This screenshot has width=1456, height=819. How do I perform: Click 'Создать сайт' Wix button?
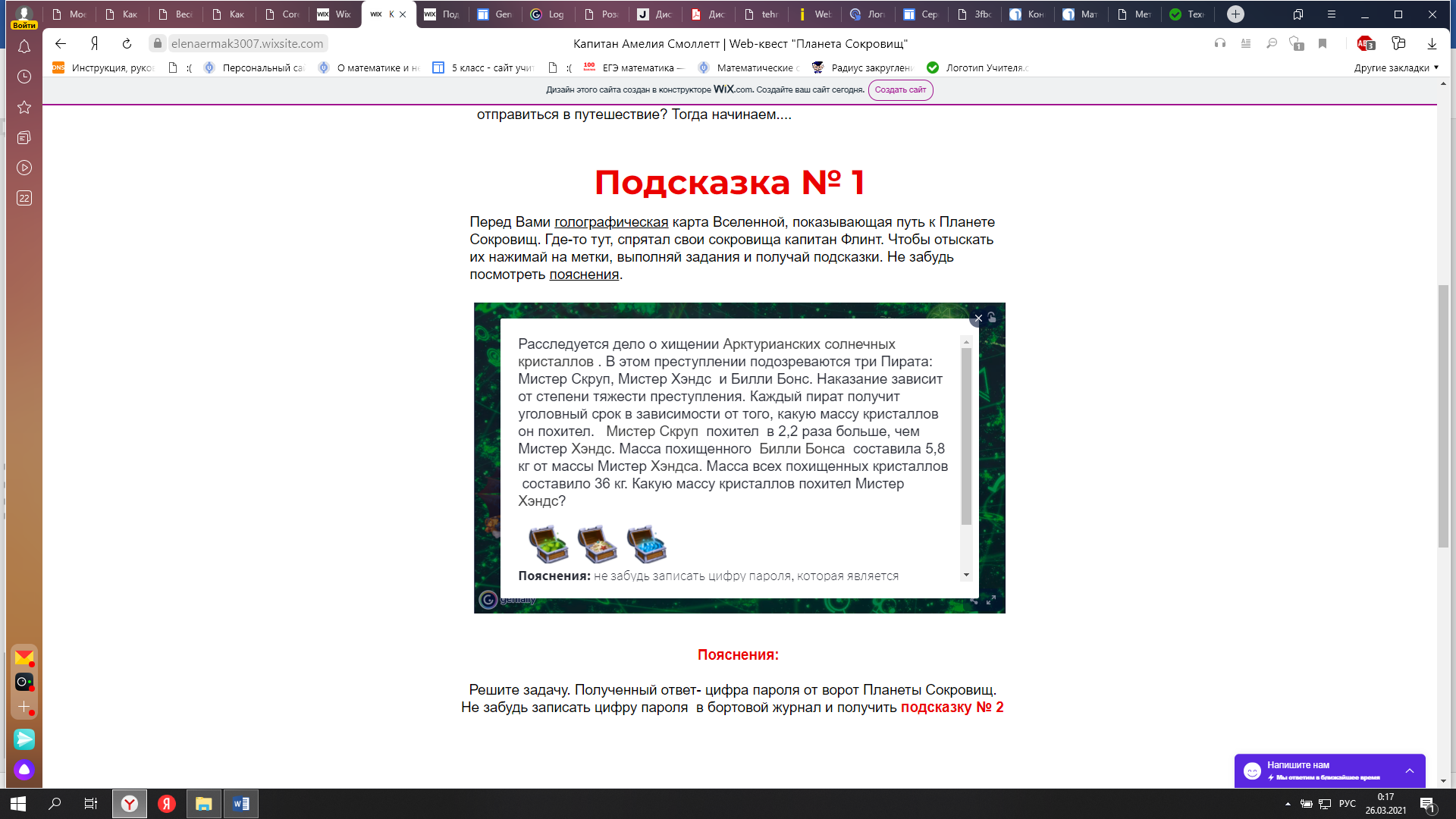click(x=900, y=89)
